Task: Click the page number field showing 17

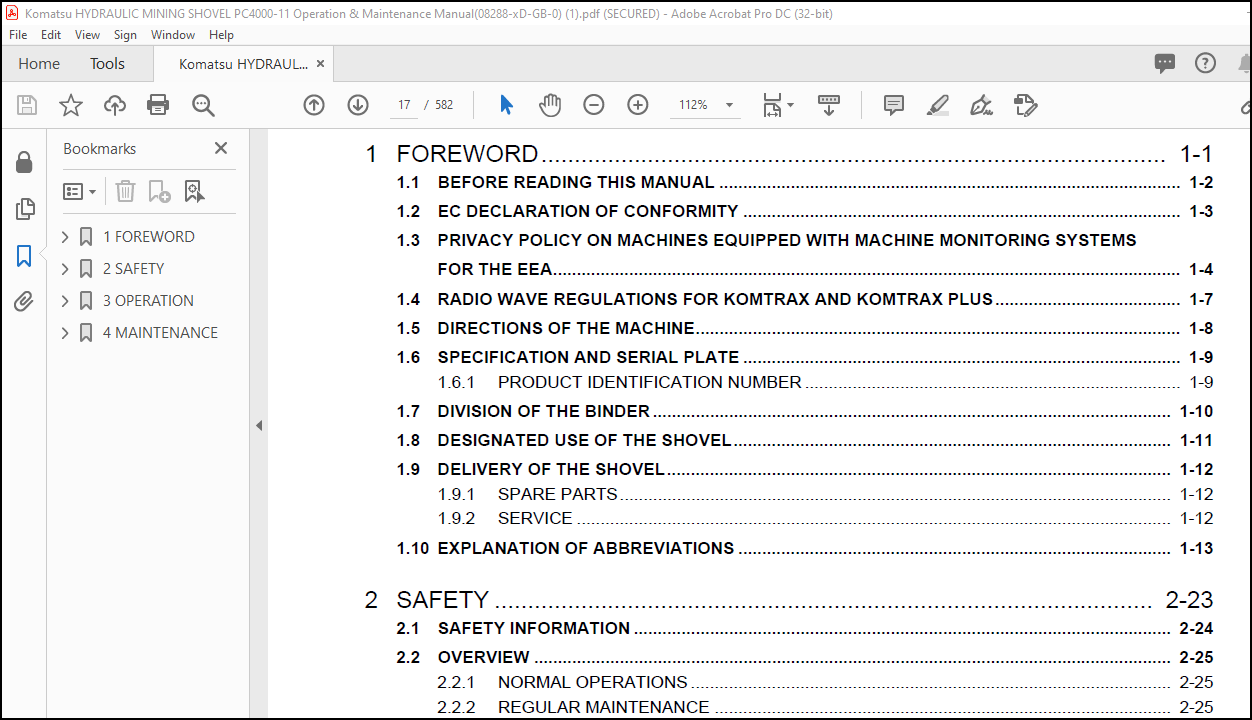Action: pyautogui.click(x=404, y=105)
